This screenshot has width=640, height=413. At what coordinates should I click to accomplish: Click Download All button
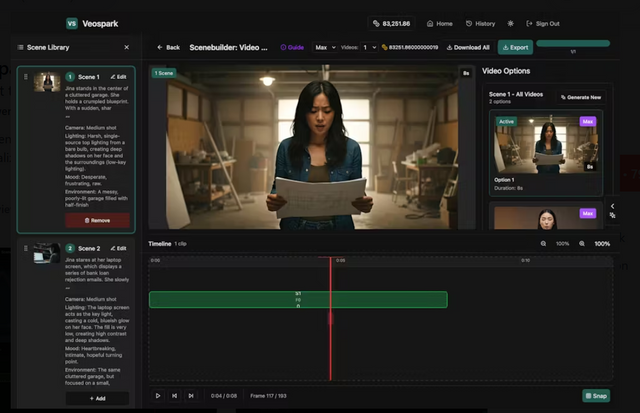pyautogui.click(x=468, y=47)
